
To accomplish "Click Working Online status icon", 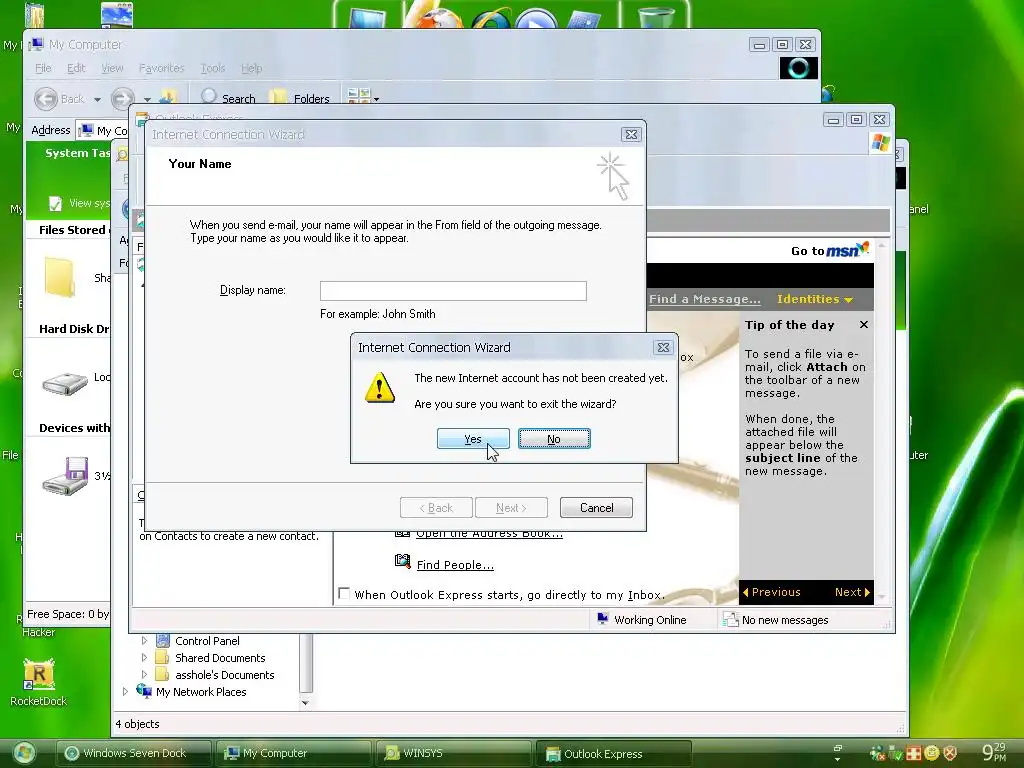I will pos(603,619).
